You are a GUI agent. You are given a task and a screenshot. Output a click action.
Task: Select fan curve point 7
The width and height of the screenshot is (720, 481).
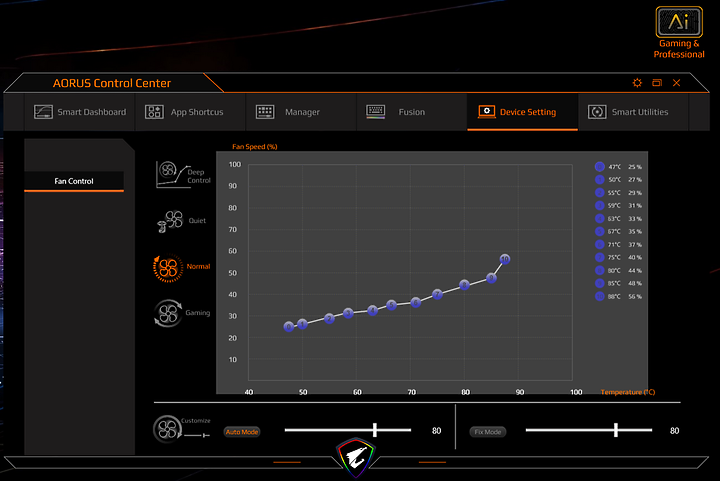pyautogui.click(x=437, y=294)
